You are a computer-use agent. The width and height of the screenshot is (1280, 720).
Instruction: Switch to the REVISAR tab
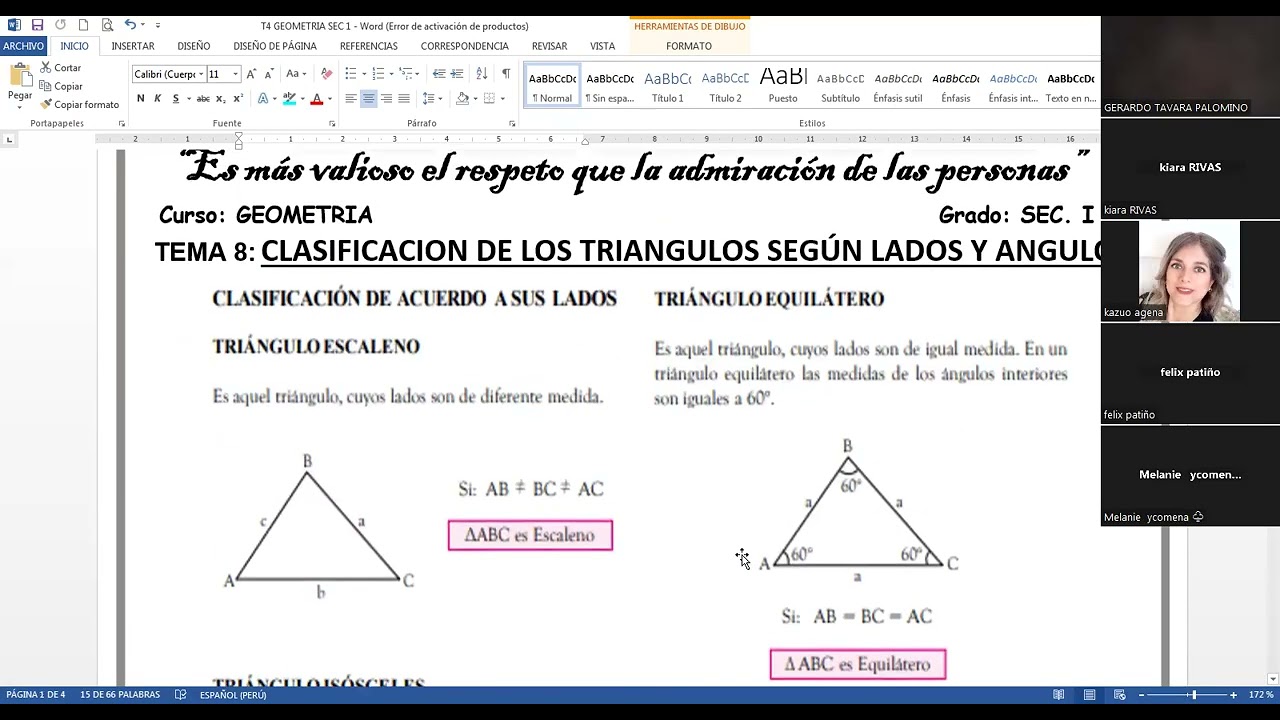tap(549, 46)
